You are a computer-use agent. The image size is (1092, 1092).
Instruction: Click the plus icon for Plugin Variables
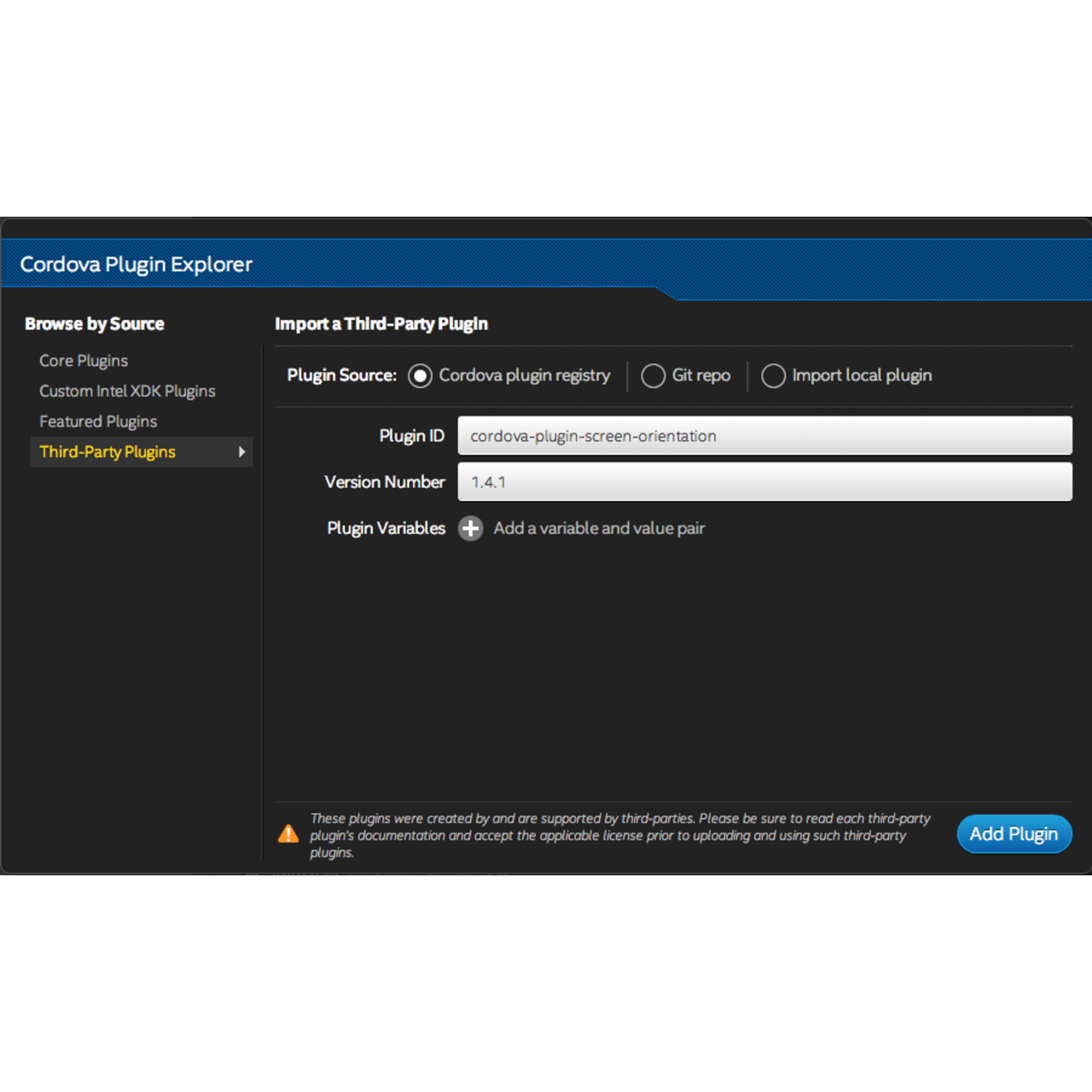[x=470, y=529]
